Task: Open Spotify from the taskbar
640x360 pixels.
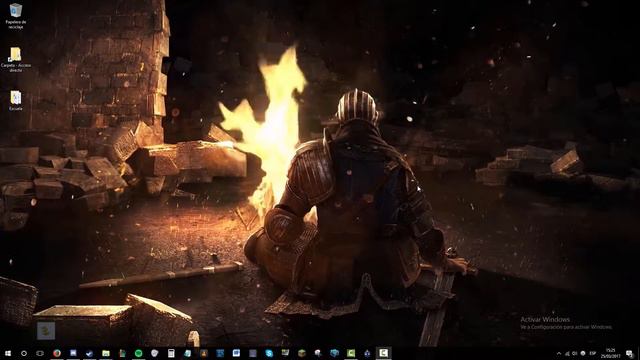Action: coord(138,353)
